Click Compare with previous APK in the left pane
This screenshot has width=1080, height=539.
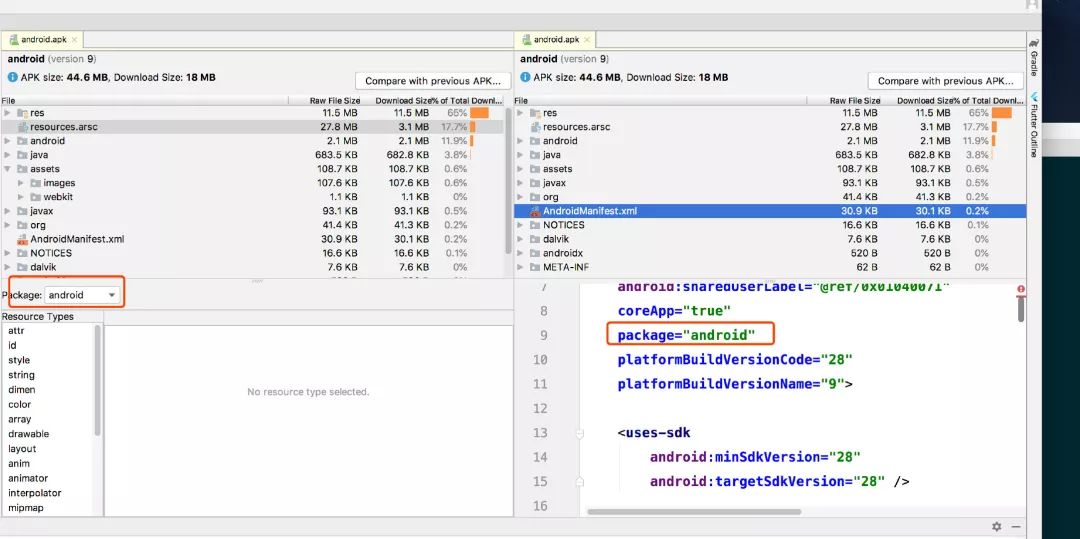(x=432, y=81)
